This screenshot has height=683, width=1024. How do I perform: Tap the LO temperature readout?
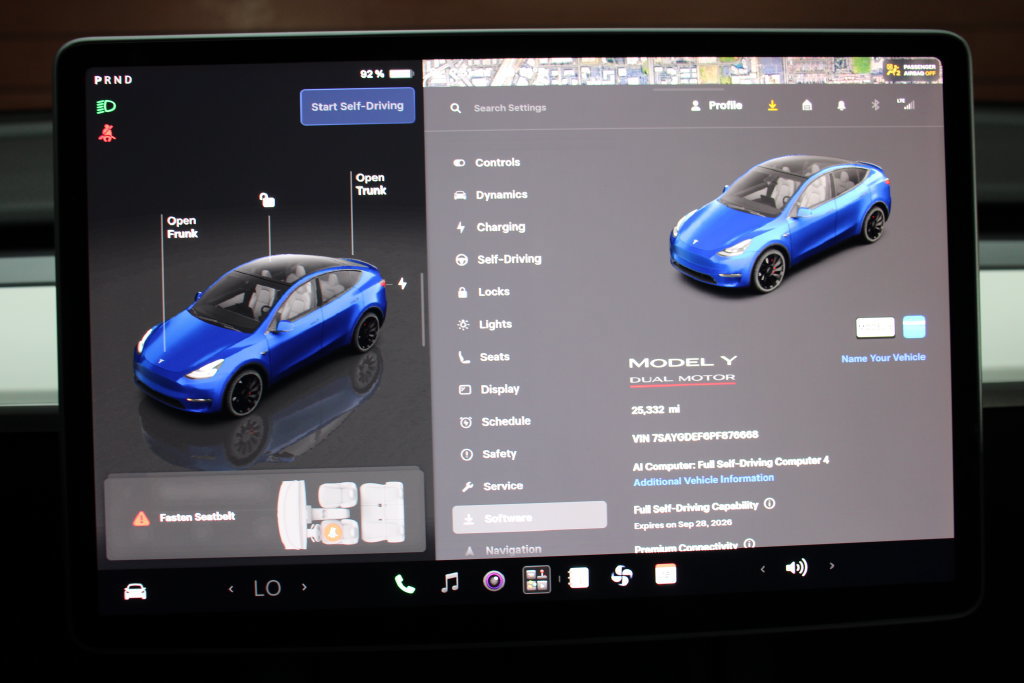point(267,588)
